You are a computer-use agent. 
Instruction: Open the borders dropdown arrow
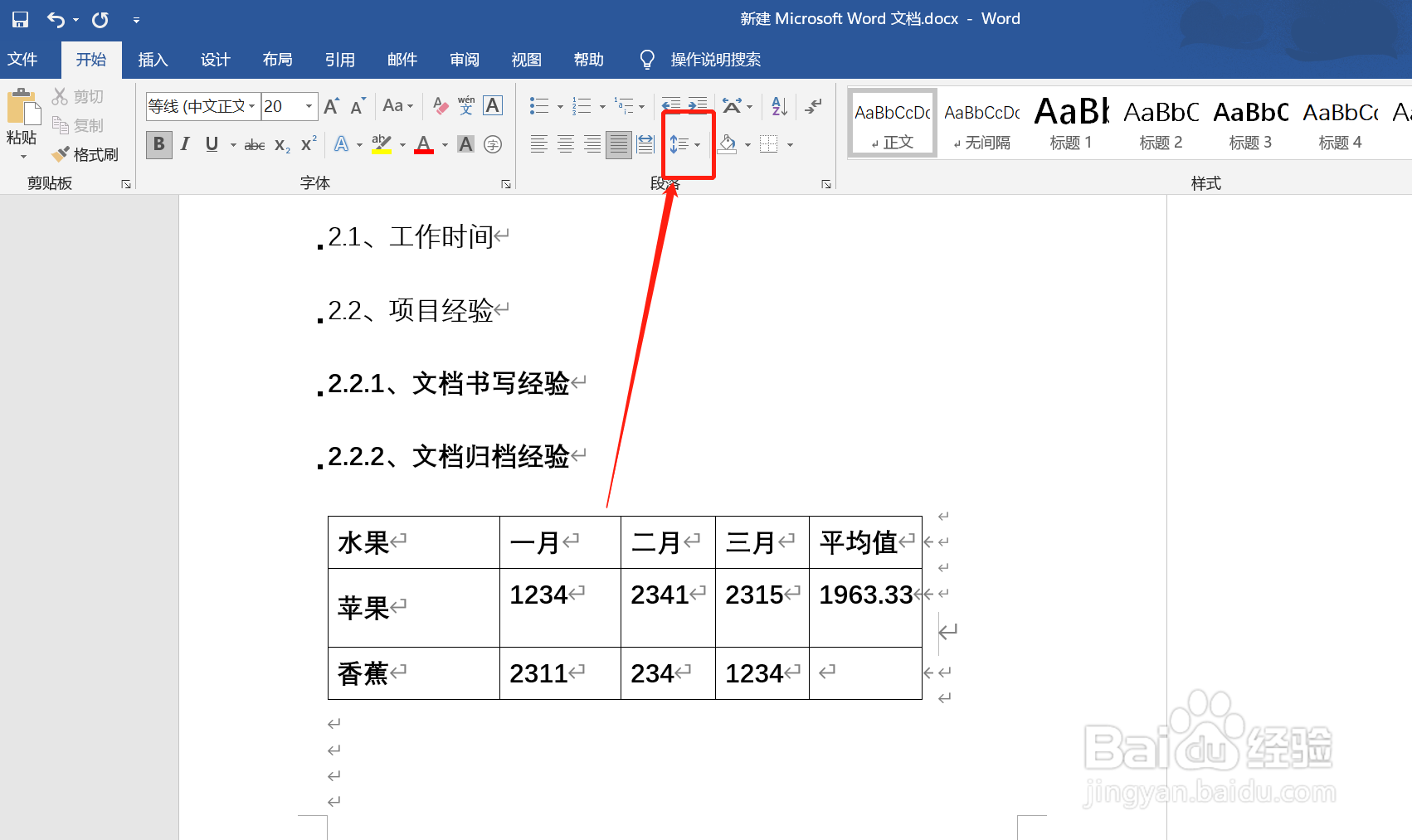(x=790, y=145)
